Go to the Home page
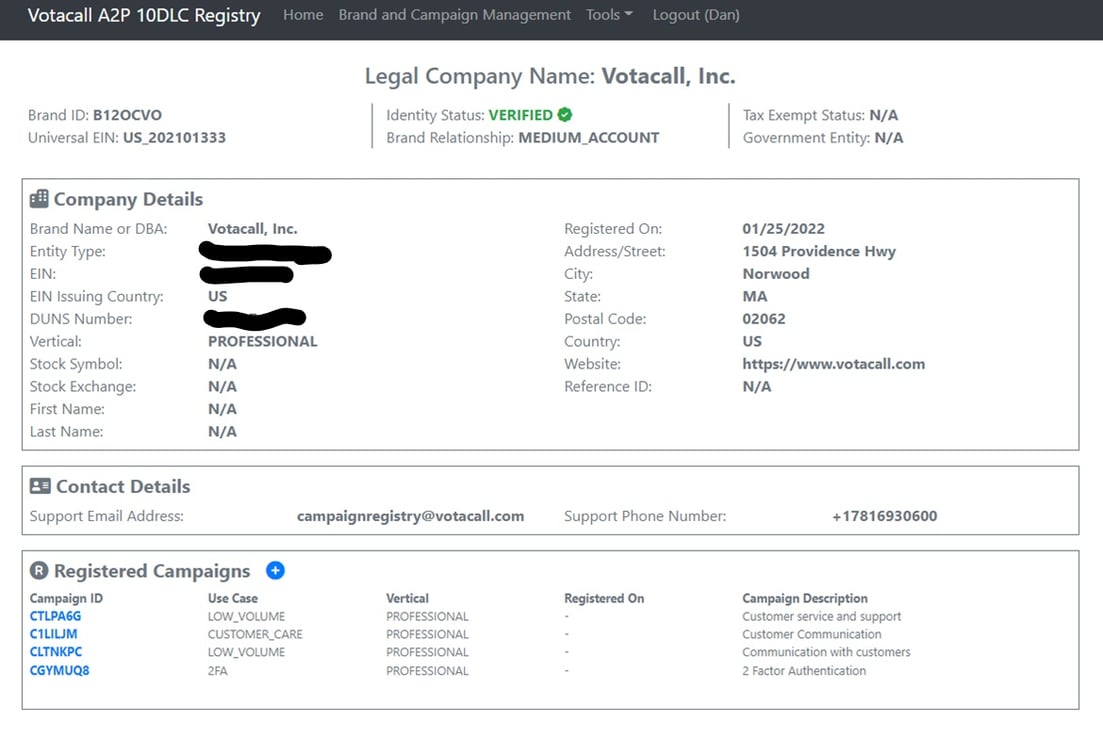The image size is (1103, 737). tap(303, 15)
